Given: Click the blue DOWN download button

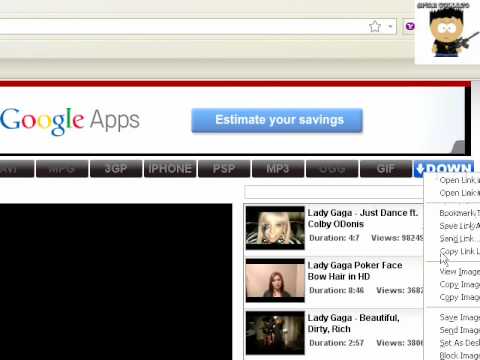Looking at the screenshot, I should point(444,168).
